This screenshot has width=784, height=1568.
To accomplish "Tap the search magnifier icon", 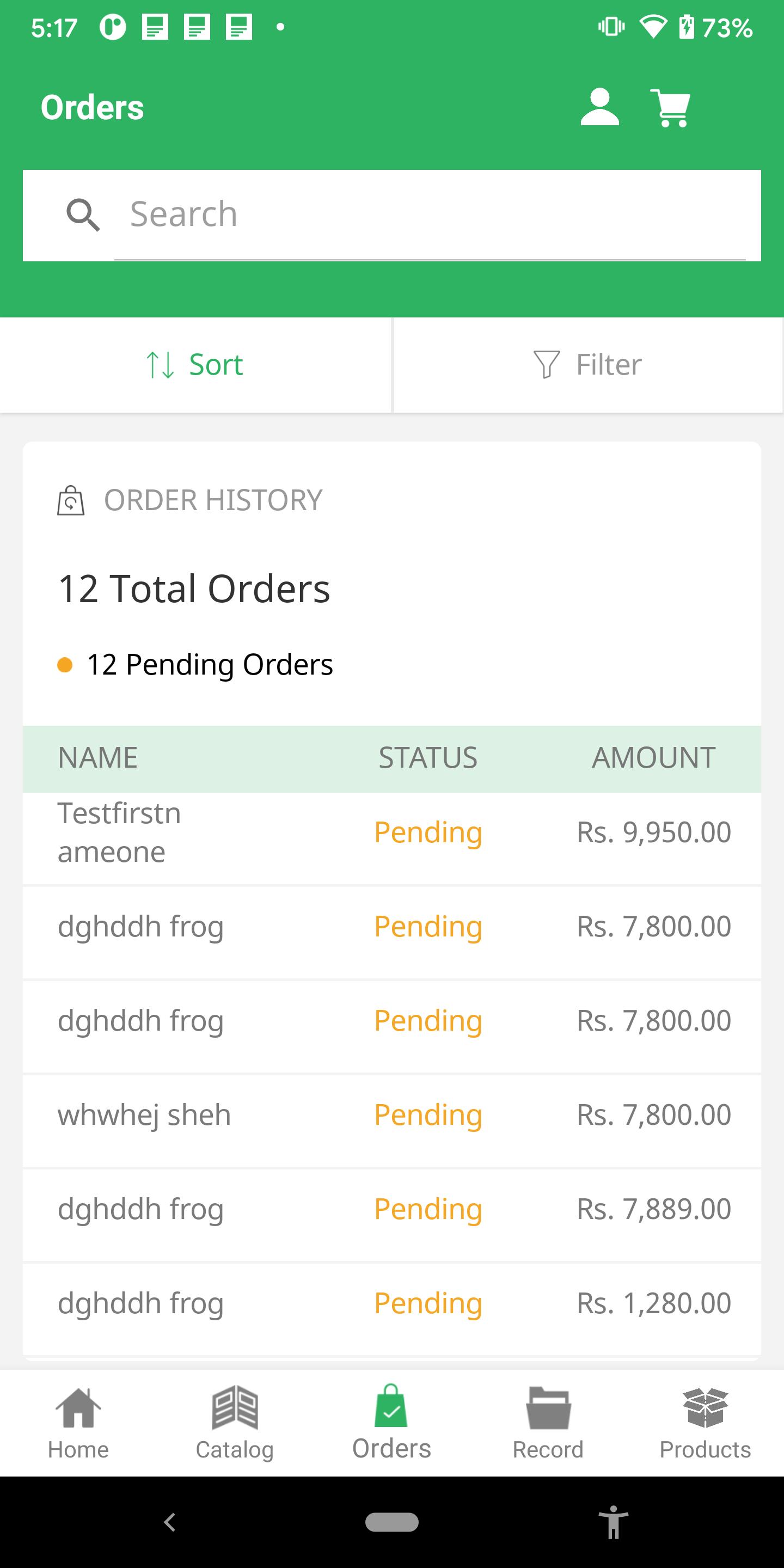I will [83, 215].
